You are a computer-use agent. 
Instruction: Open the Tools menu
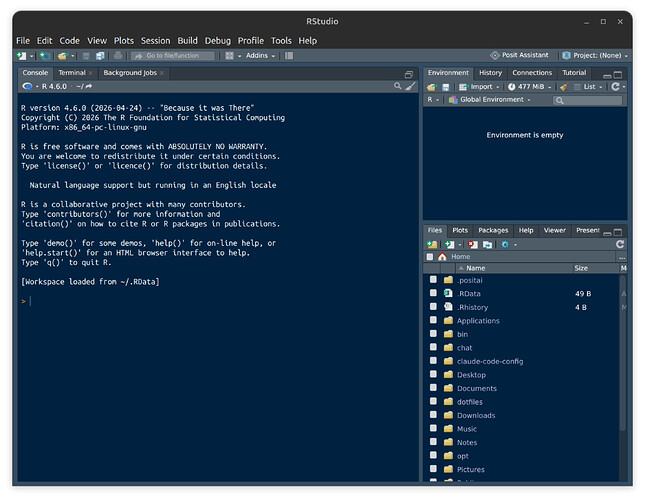pos(281,41)
